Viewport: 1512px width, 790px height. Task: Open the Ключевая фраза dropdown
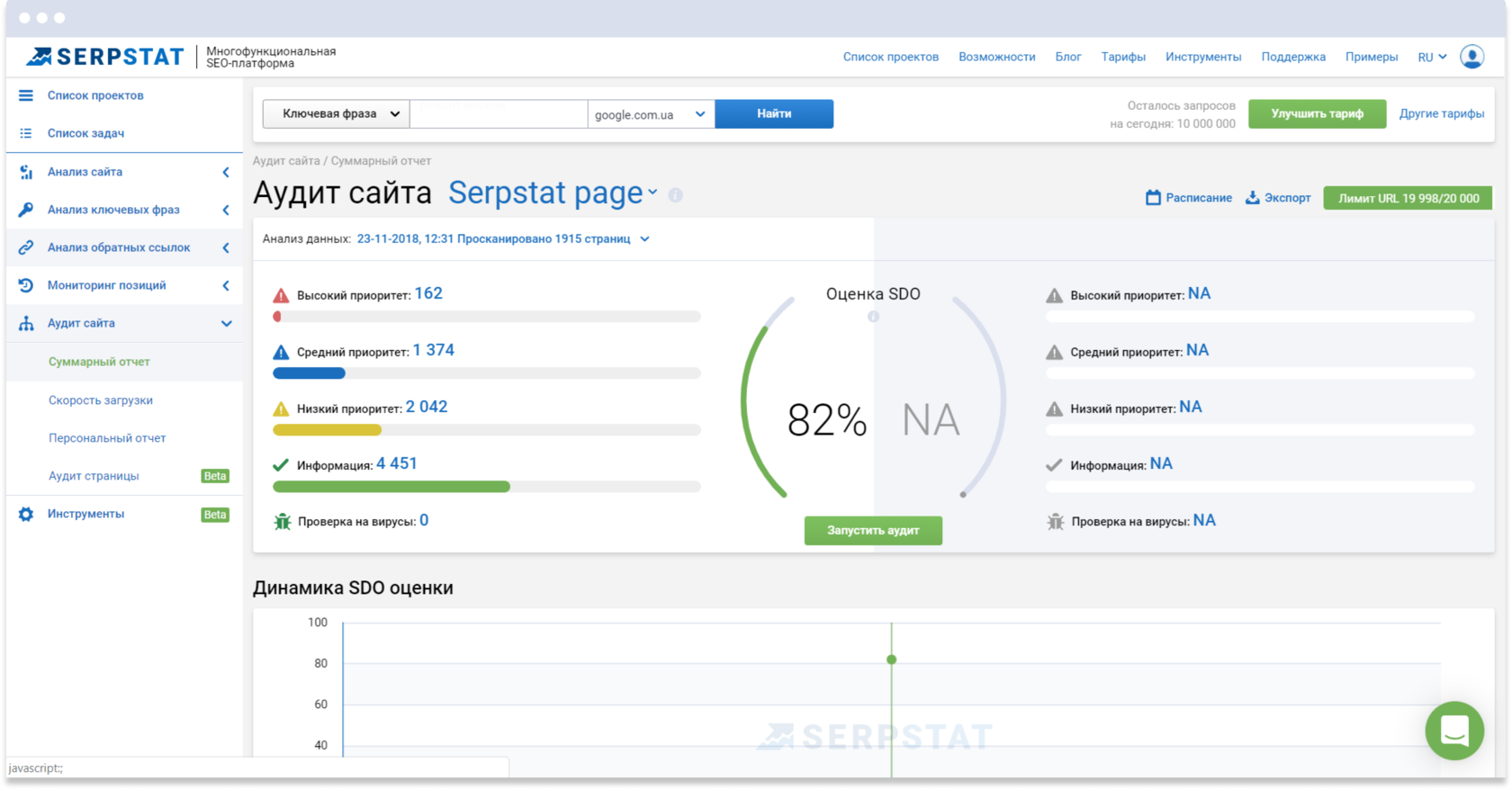(337, 114)
